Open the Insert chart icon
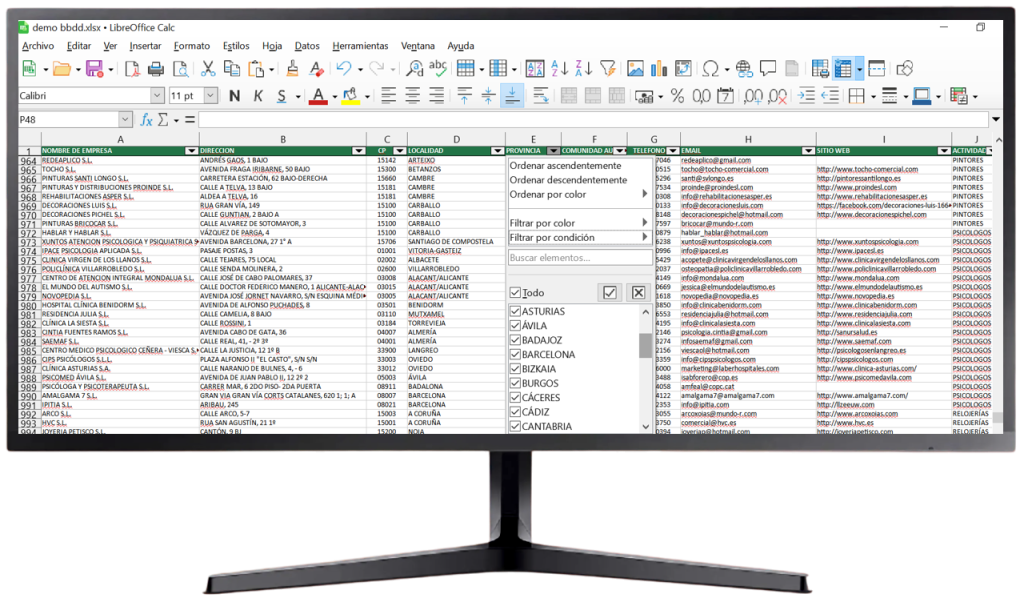Viewport: 1024px width, 602px height. click(659, 68)
